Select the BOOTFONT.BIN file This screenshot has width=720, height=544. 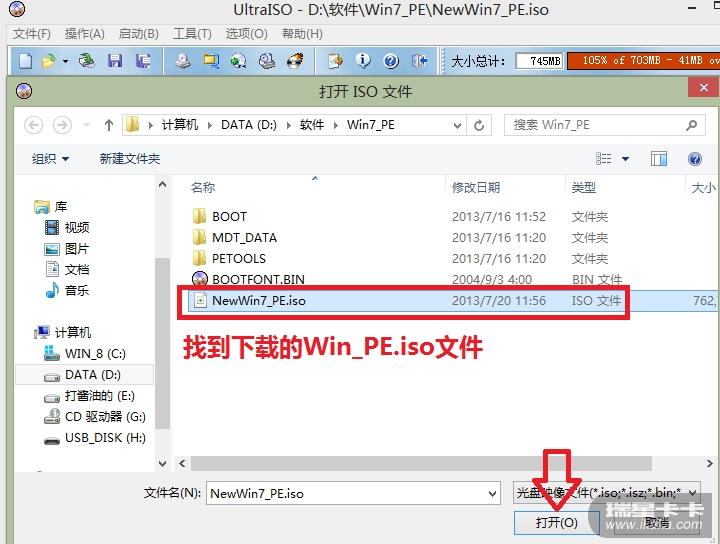(258, 279)
